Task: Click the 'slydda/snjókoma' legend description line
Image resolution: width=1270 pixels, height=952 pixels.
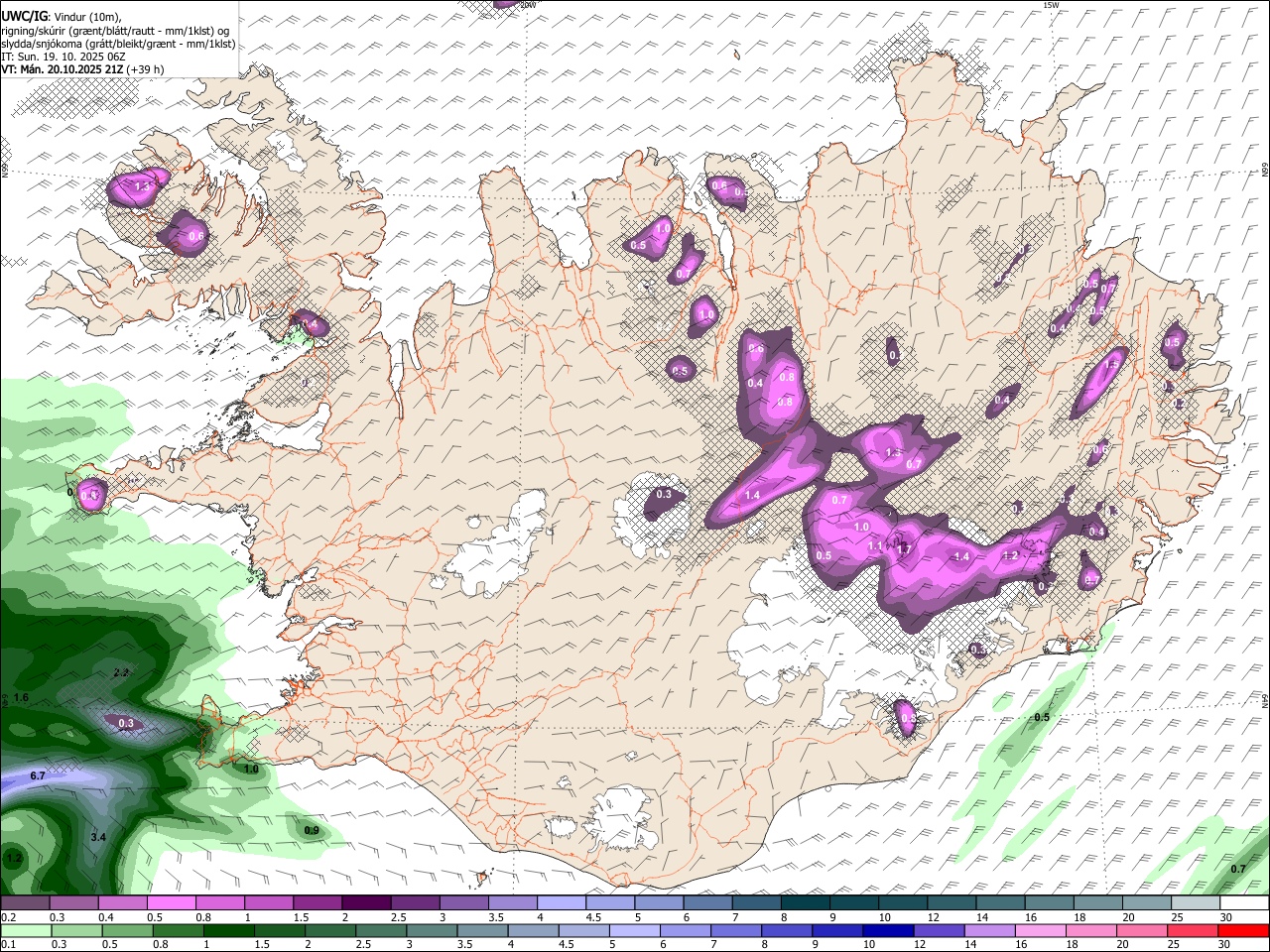Action: (x=119, y=44)
